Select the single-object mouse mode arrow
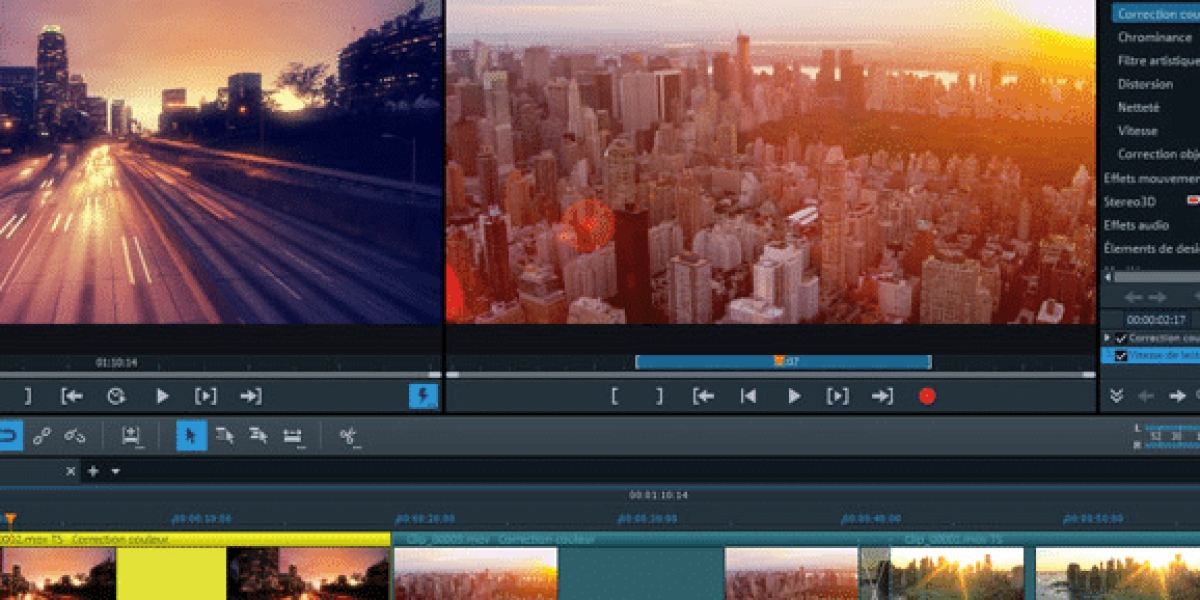Viewport: 1200px width, 600px height. point(192,435)
